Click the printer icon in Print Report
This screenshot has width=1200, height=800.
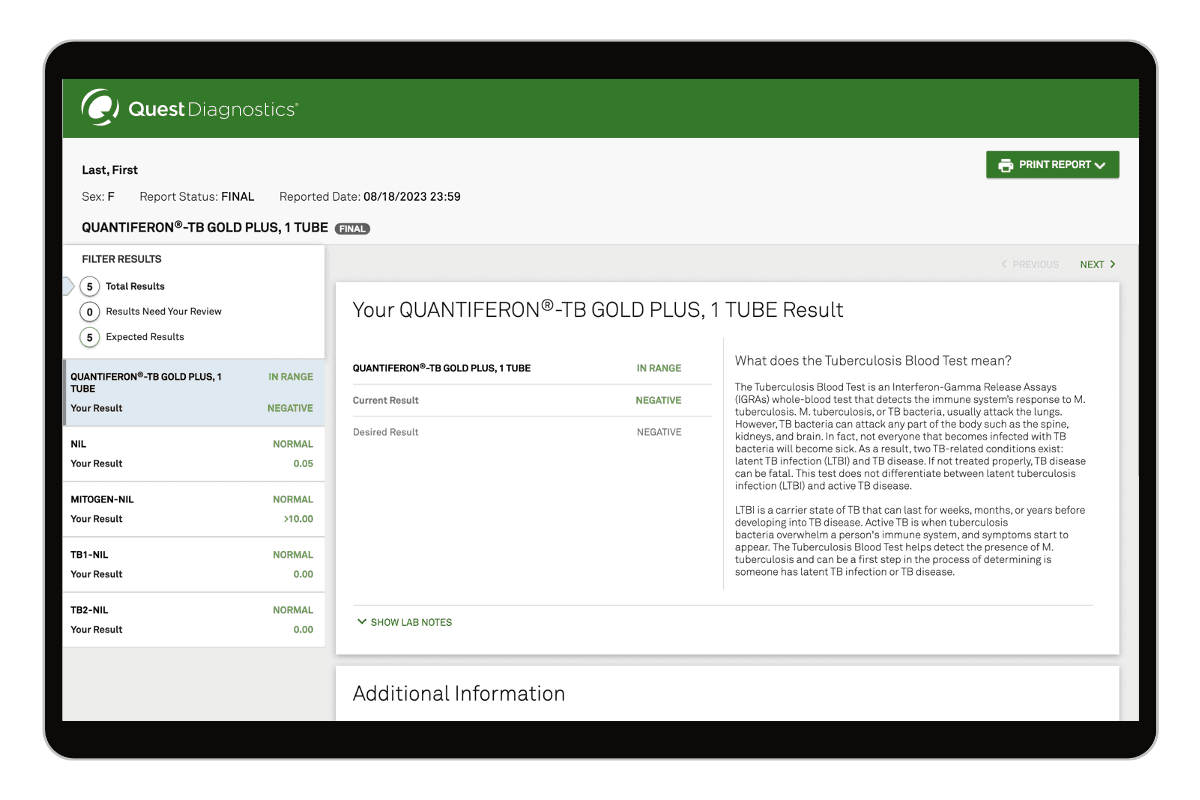coord(1005,165)
